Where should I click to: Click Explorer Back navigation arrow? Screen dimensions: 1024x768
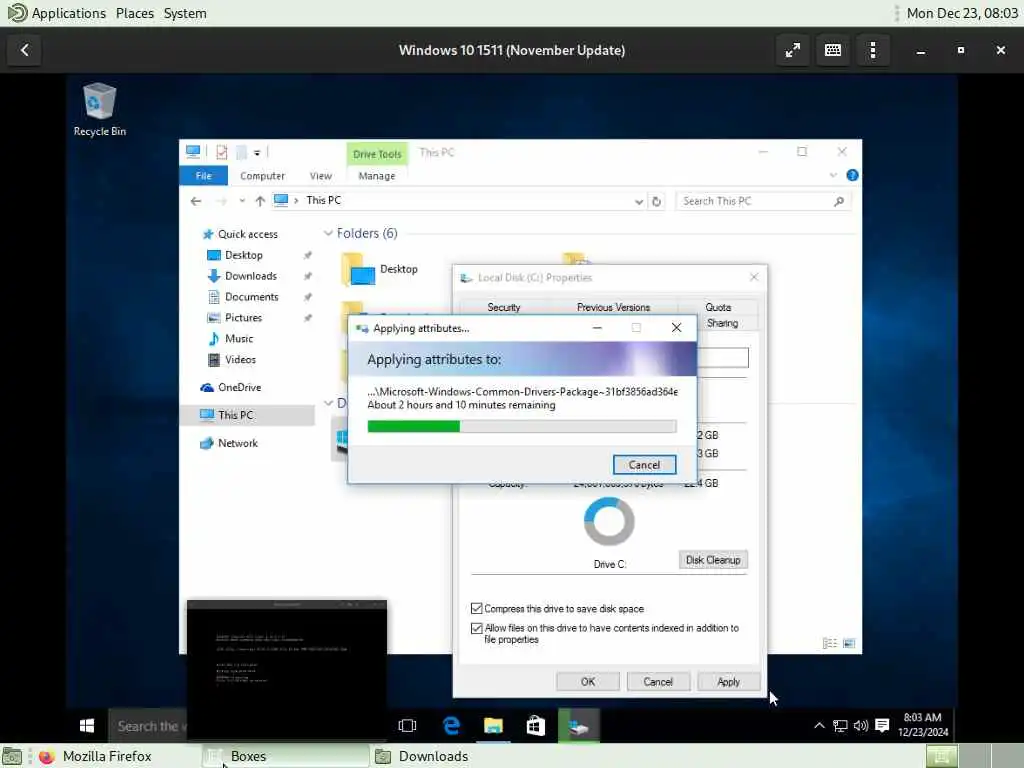[x=196, y=201]
